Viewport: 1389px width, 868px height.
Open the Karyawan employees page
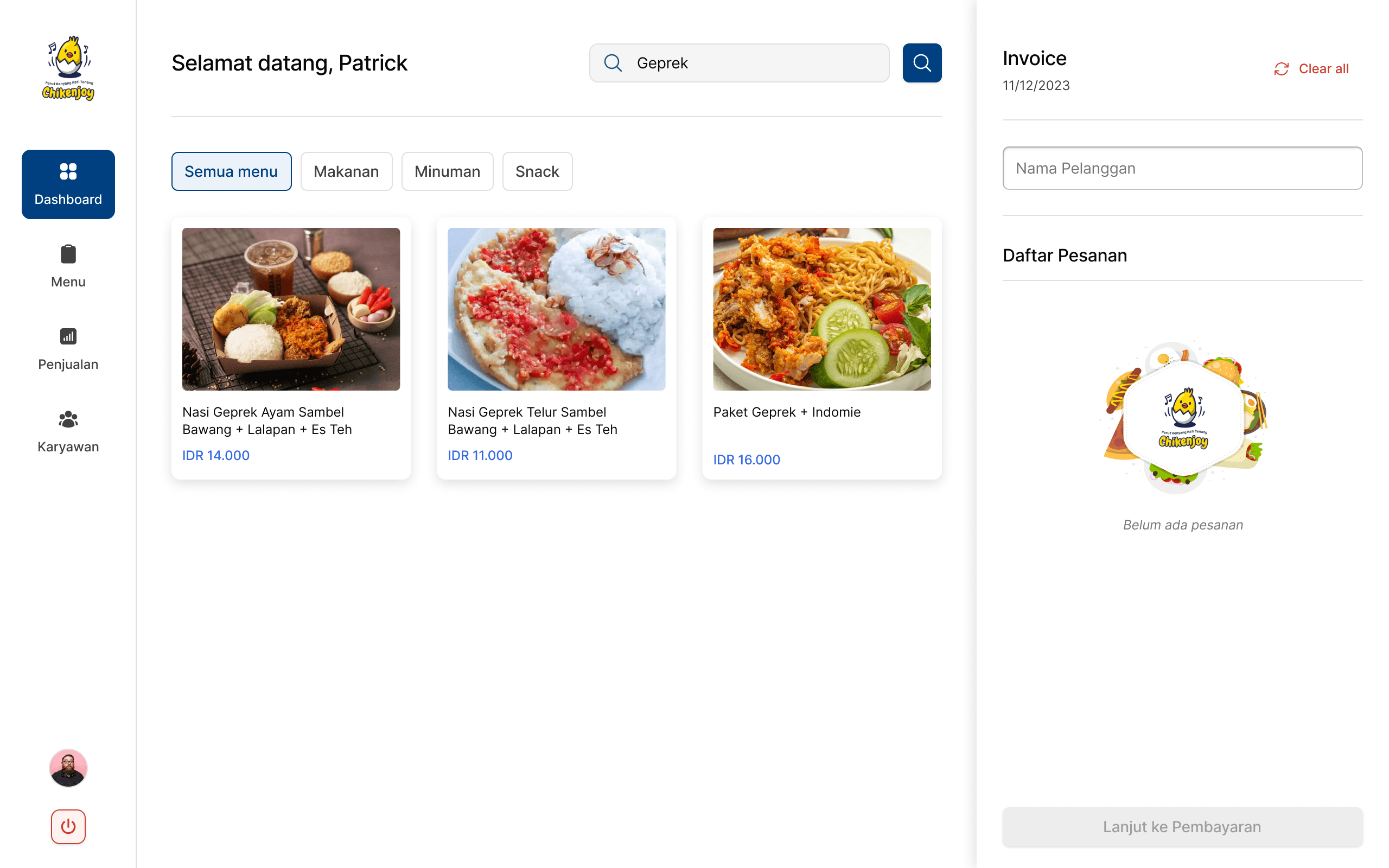(68, 431)
